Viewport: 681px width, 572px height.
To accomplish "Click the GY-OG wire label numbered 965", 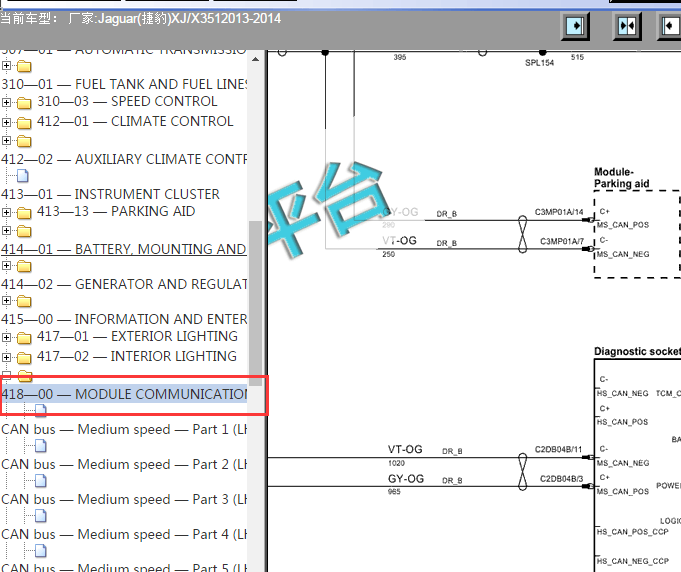I will [x=406, y=479].
